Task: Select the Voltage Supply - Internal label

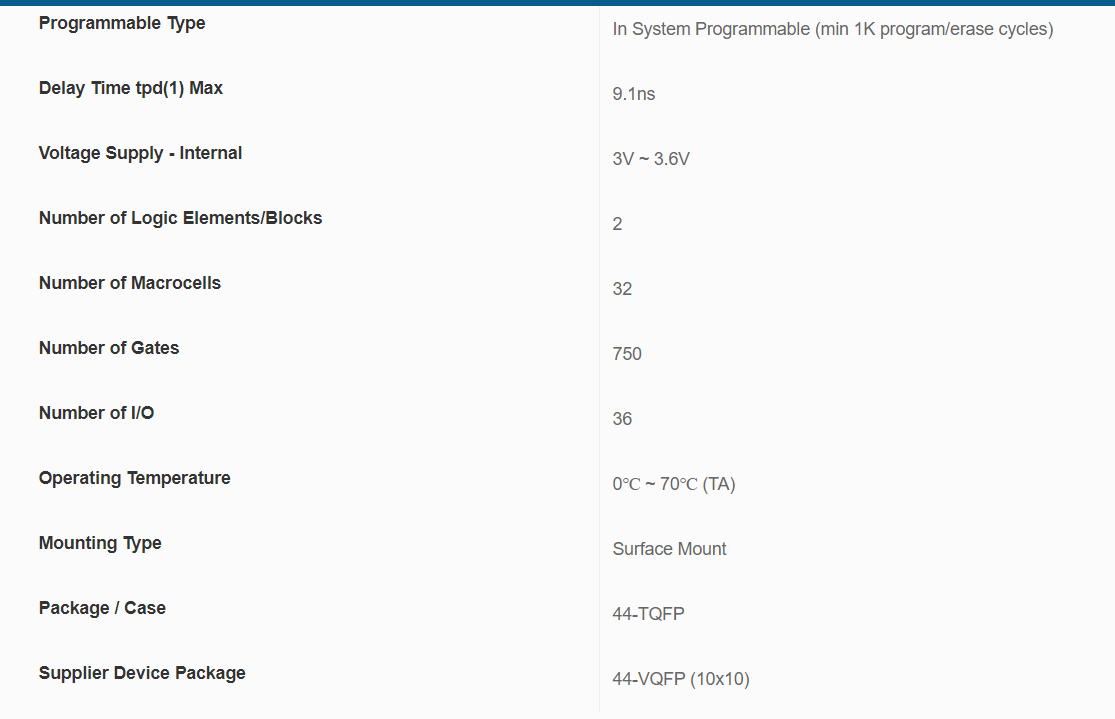Action: (140, 153)
